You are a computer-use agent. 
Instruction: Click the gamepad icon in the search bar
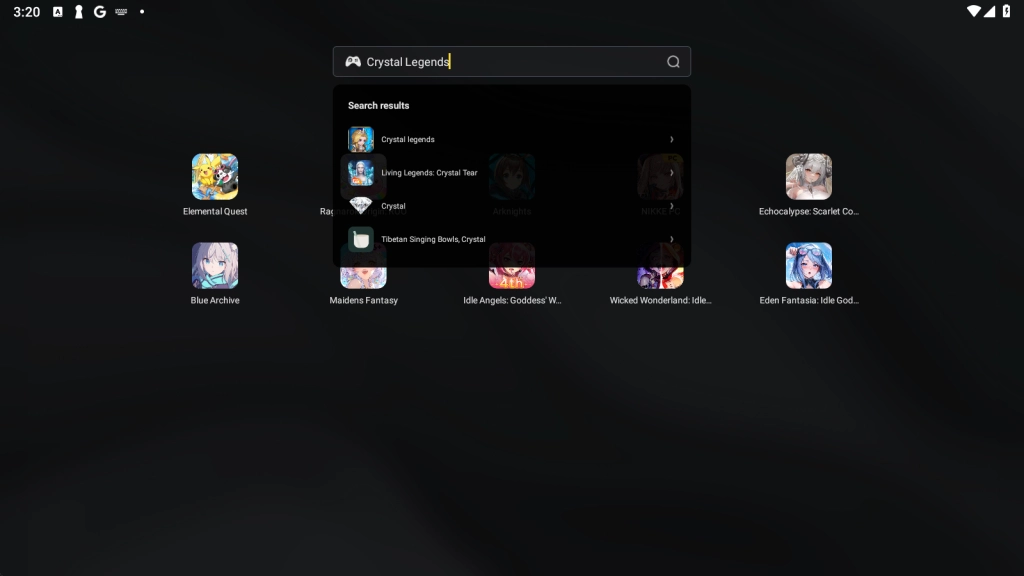351,61
